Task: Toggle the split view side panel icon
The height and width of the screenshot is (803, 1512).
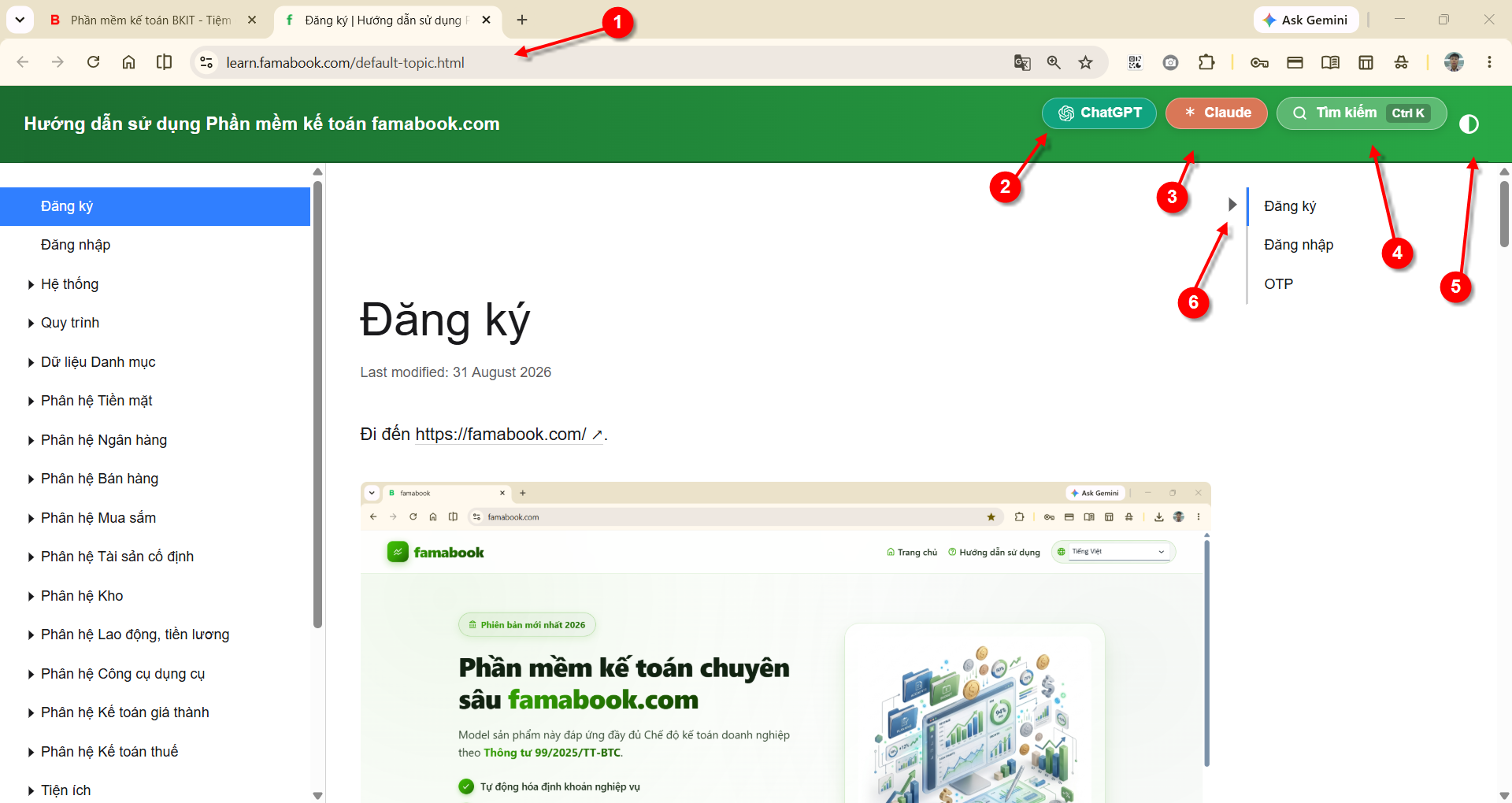Action: (x=164, y=62)
